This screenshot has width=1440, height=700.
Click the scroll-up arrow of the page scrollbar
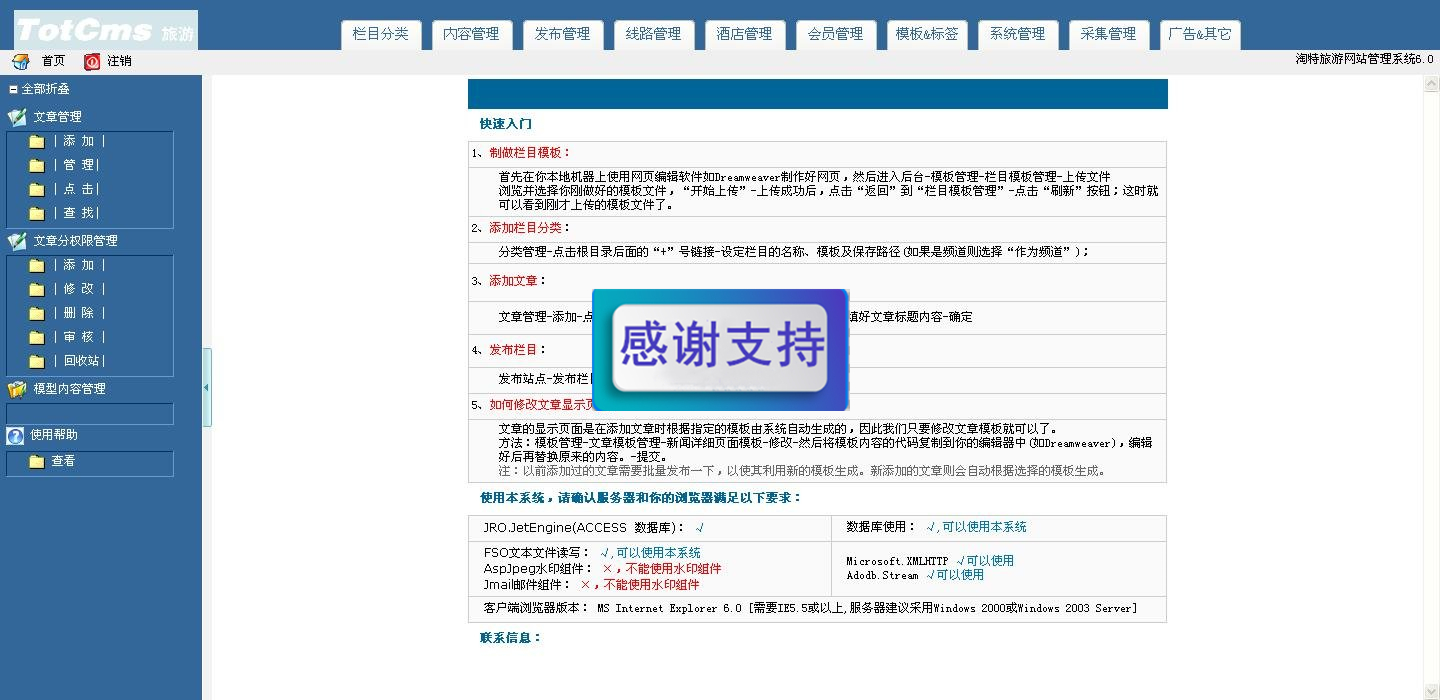point(1431,86)
